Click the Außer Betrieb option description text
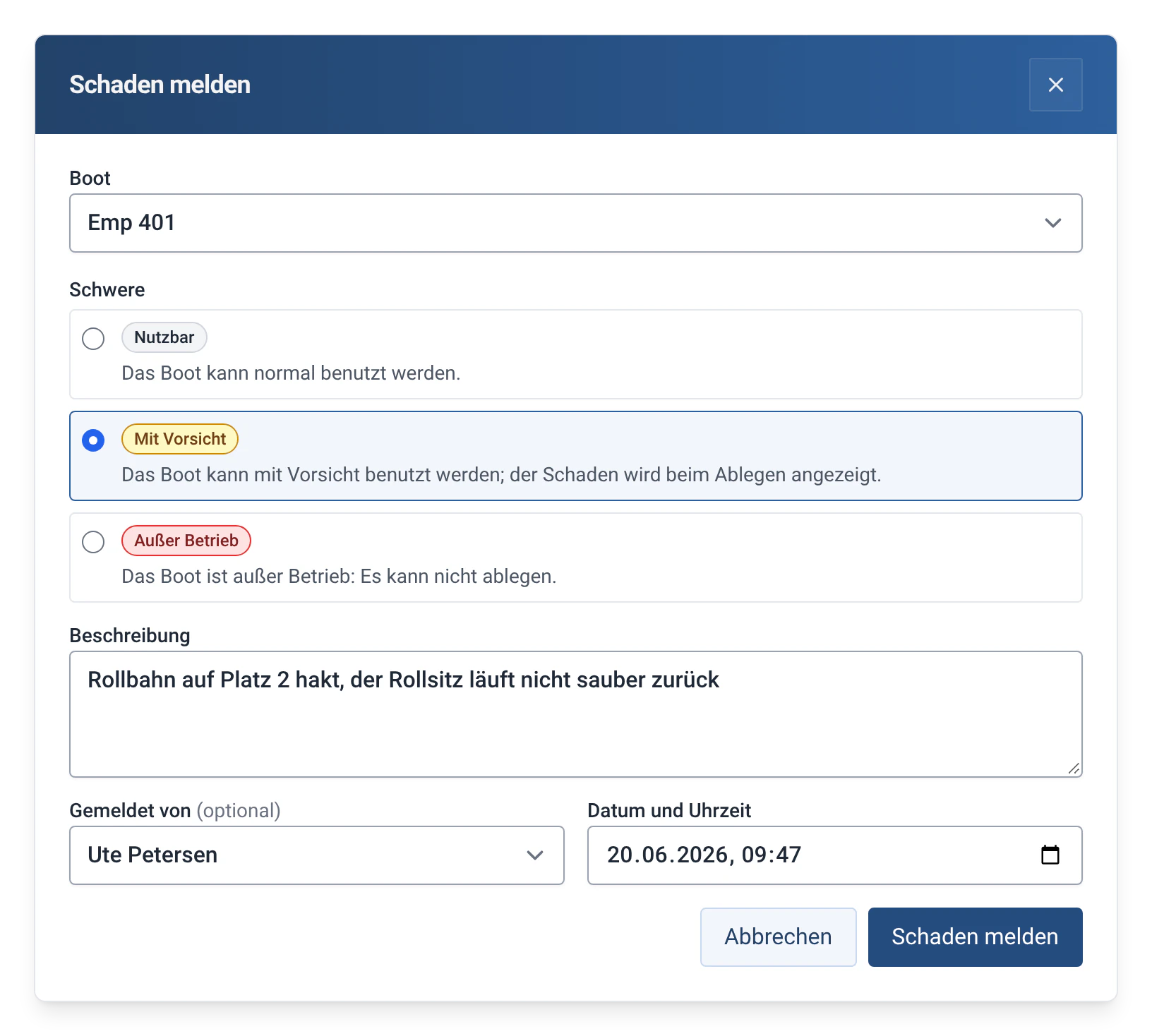This screenshot has height=1036, width=1152. (339, 577)
